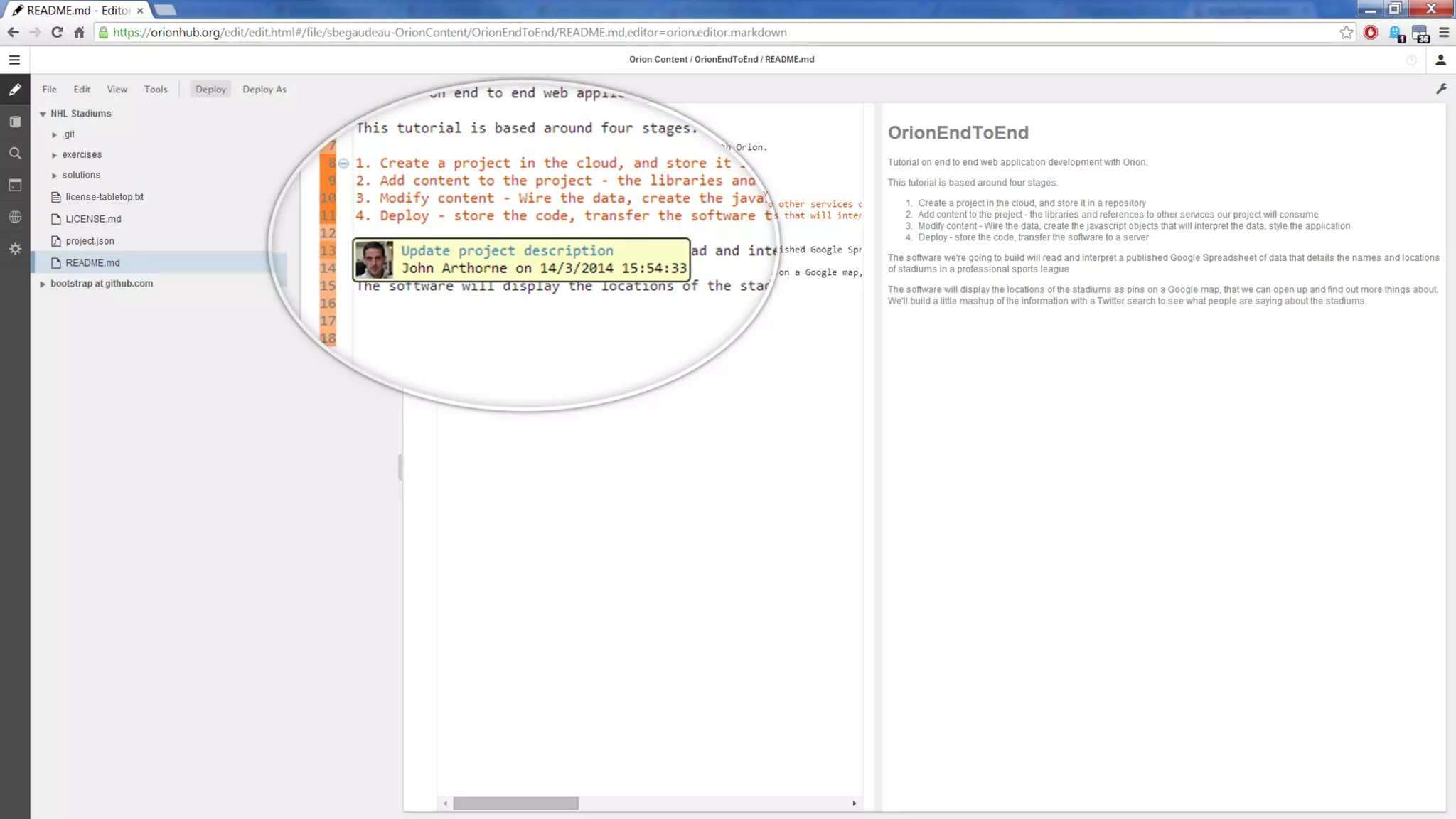
Task: Collapse folding toggle on line 8
Action: (343, 164)
